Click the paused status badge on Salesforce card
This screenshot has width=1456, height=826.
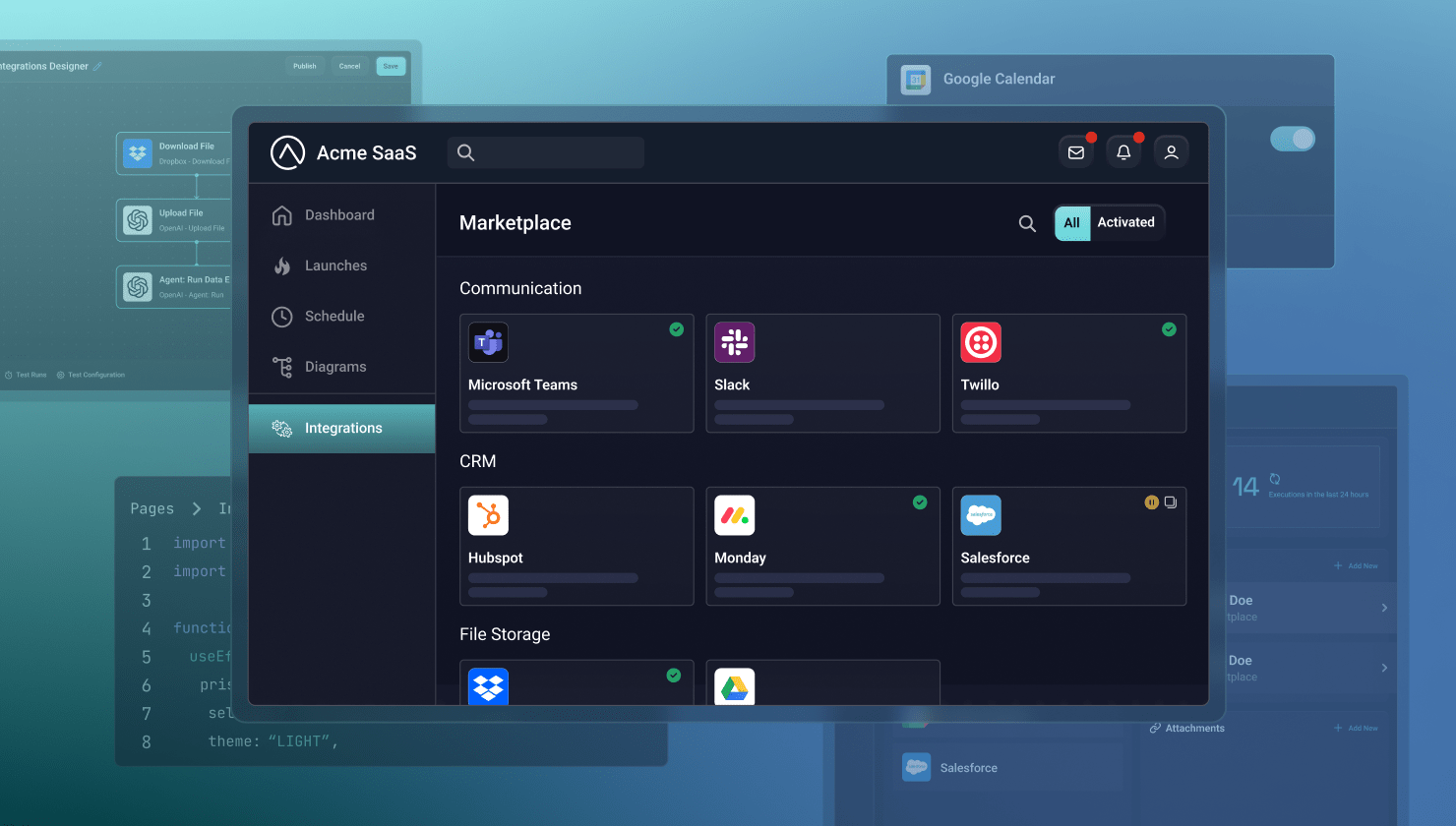tap(1152, 502)
